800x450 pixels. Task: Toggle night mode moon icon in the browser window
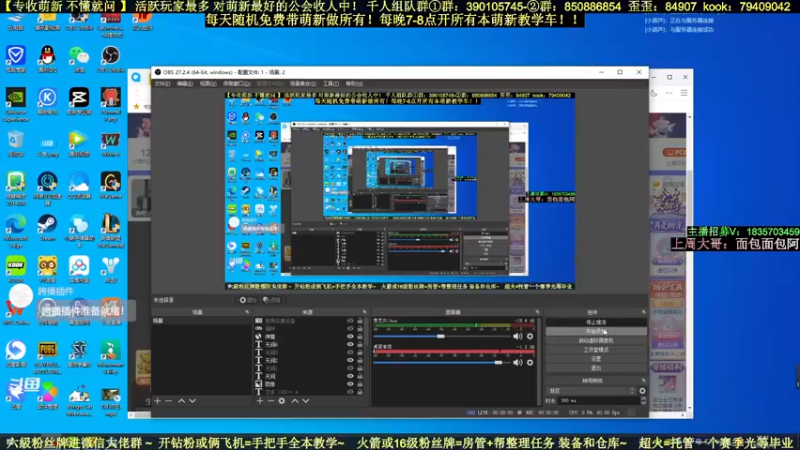click(654, 93)
